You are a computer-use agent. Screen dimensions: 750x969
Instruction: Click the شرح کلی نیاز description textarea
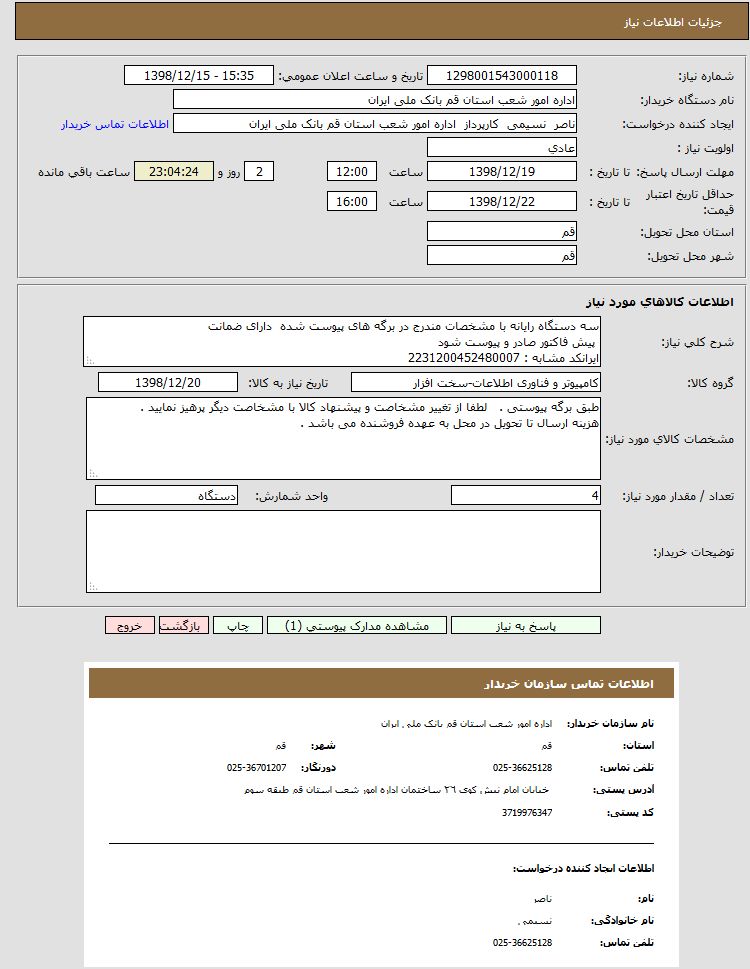pyautogui.click(x=342, y=342)
